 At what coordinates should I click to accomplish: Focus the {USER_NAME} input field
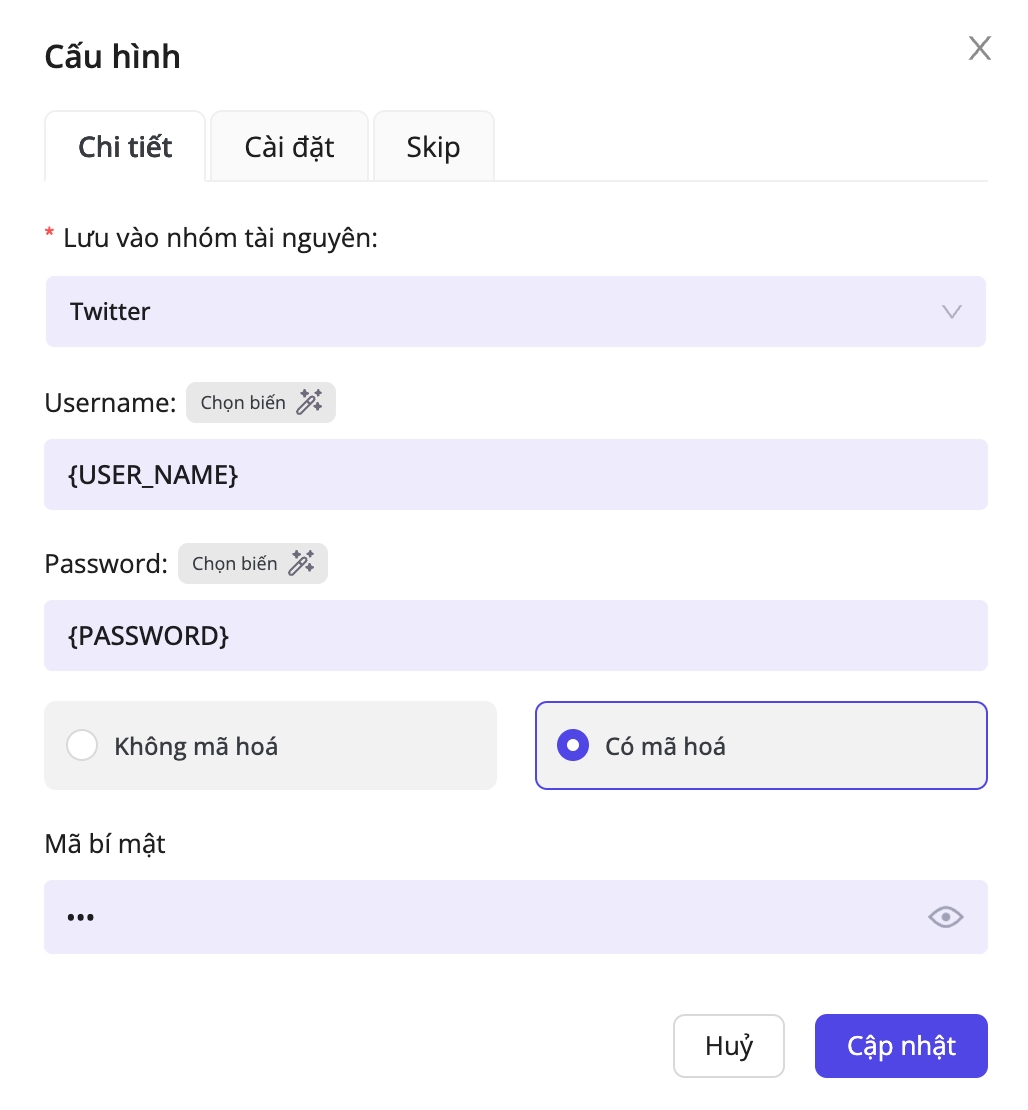point(515,475)
